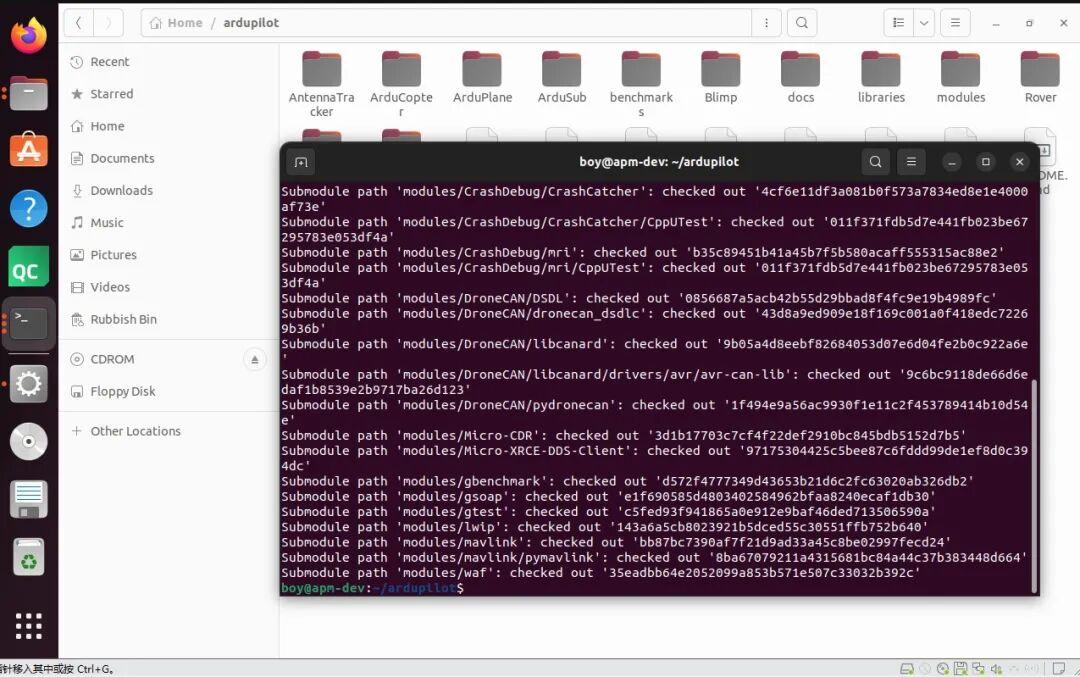Select the ArduSub folder

(x=561, y=77)
